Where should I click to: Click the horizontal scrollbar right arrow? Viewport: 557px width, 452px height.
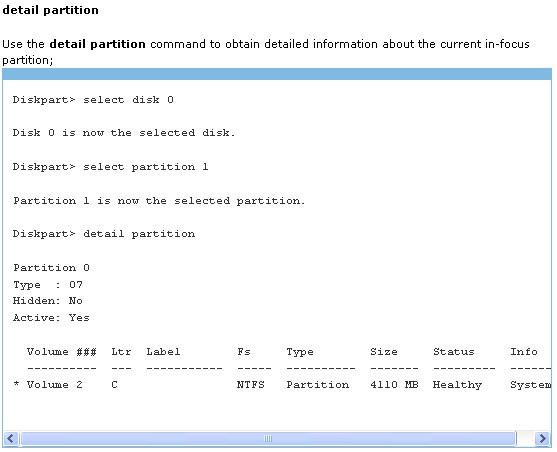542,438
